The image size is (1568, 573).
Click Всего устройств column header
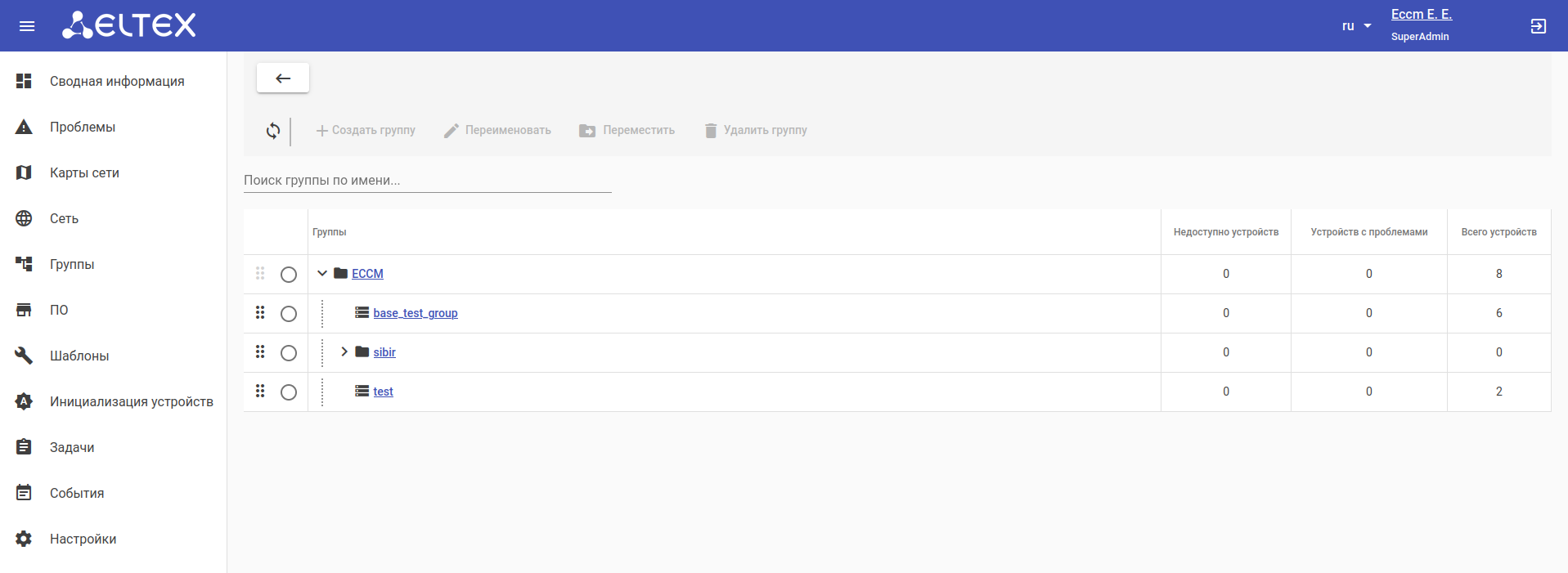point(1499,232)
